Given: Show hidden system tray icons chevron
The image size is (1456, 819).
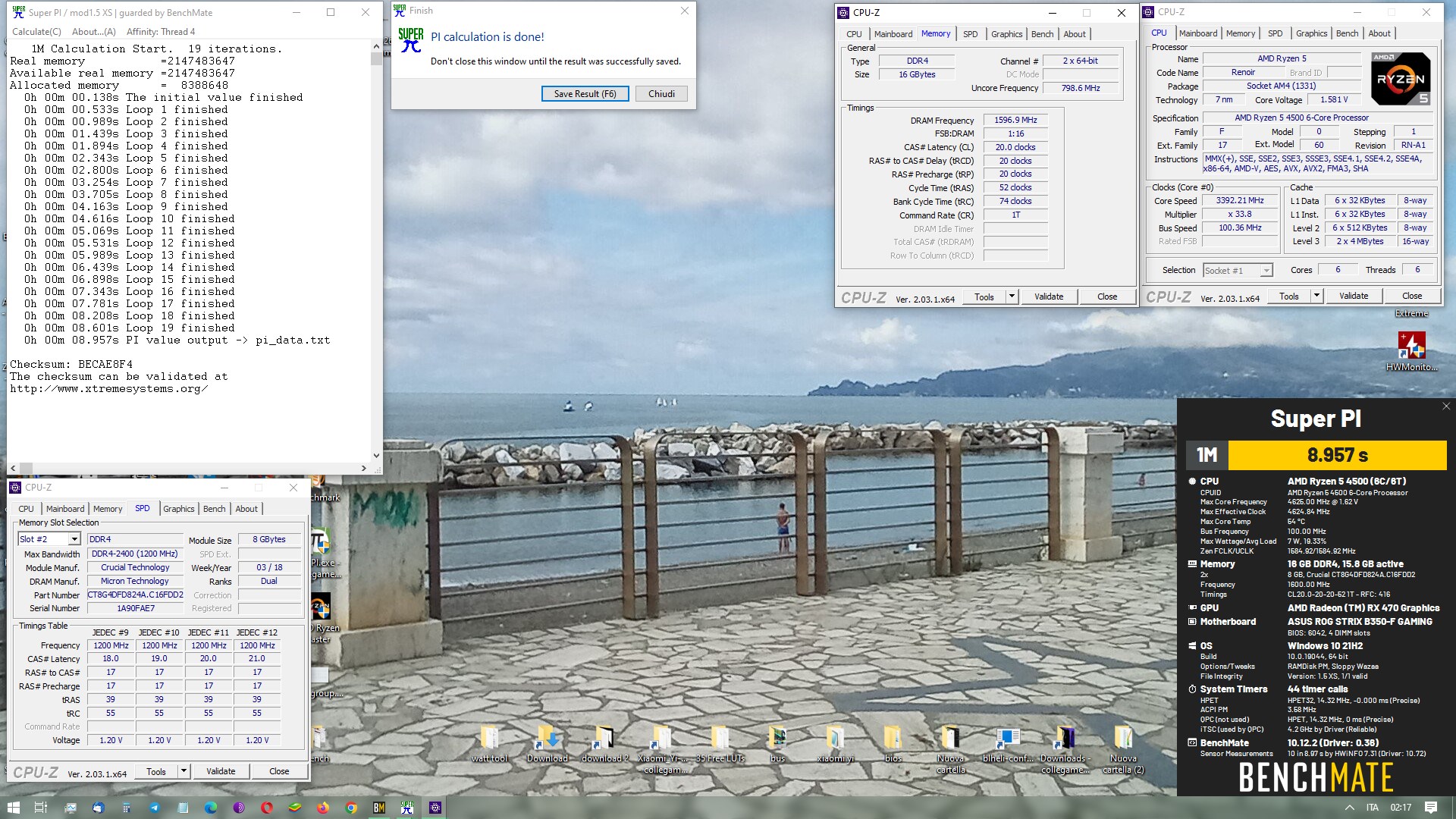Looking at the screenshot, I should pyautogui.click(x=1349, y=808).
